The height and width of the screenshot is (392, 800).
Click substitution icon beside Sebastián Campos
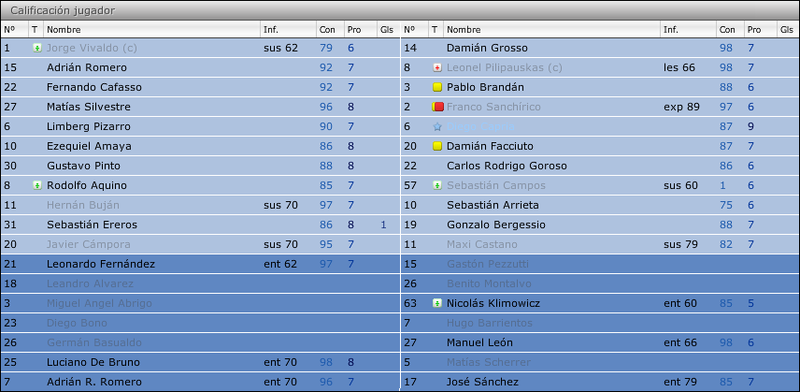pyautogui.click(x=437, y=185)
